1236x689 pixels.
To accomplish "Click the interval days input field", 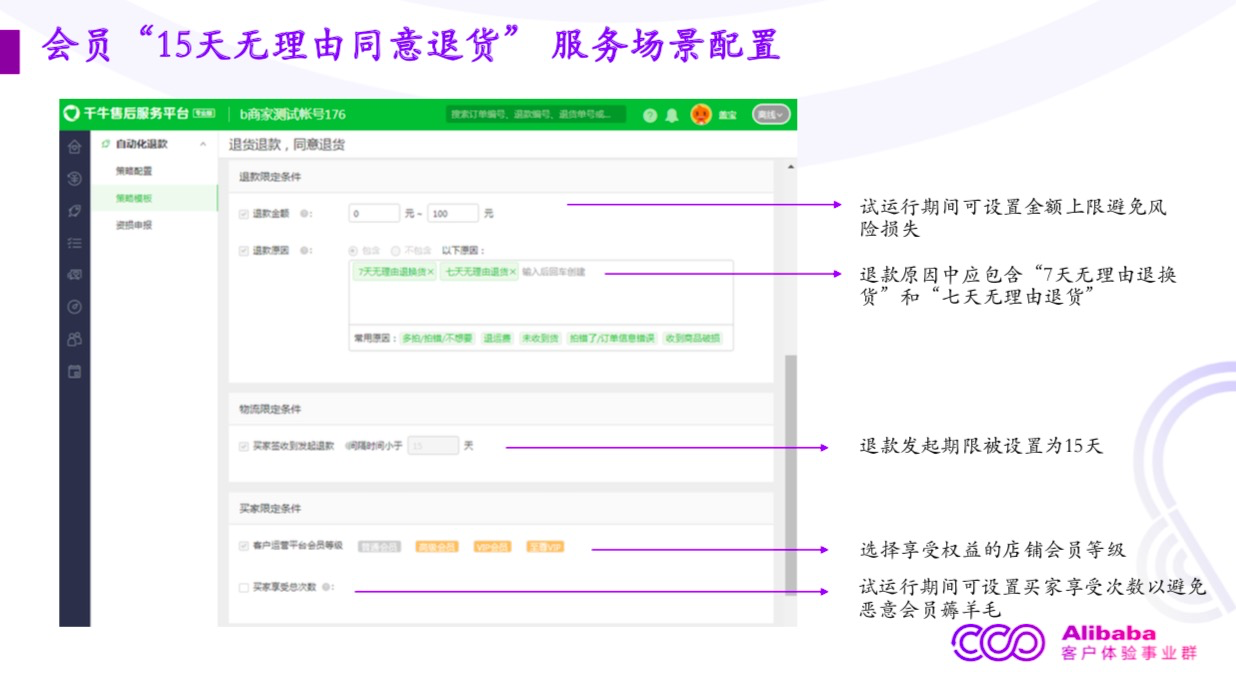I will tap(433, 446).
